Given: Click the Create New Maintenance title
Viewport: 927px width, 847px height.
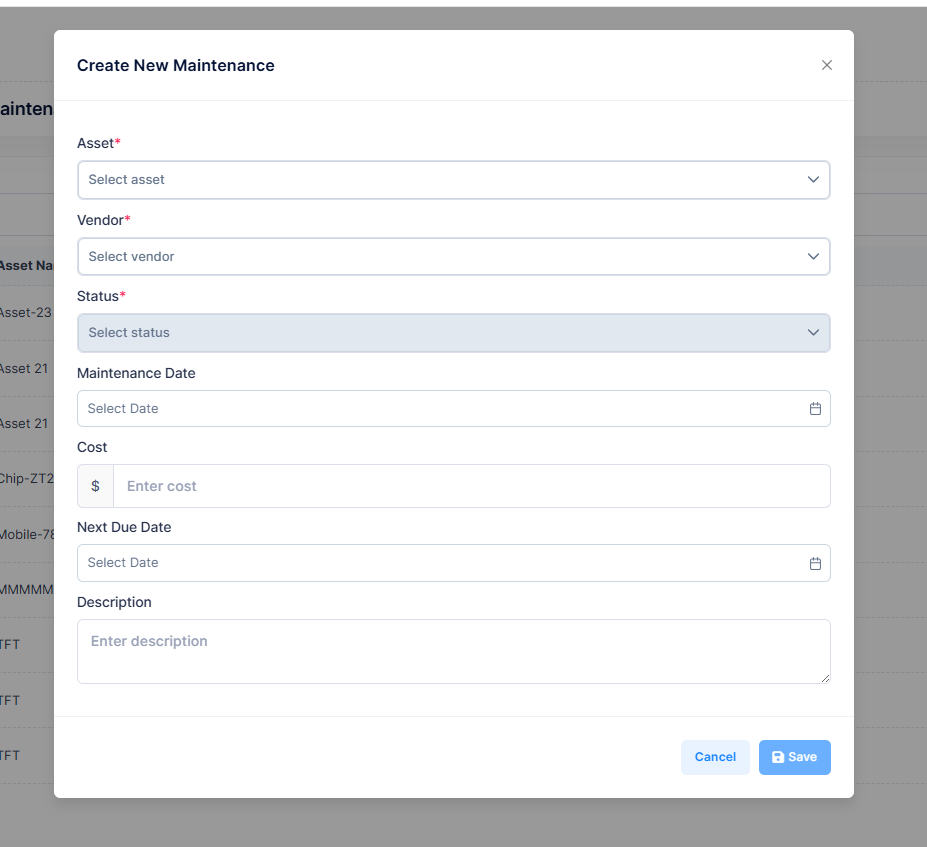Looking at the screenshot, I should 176,65.
